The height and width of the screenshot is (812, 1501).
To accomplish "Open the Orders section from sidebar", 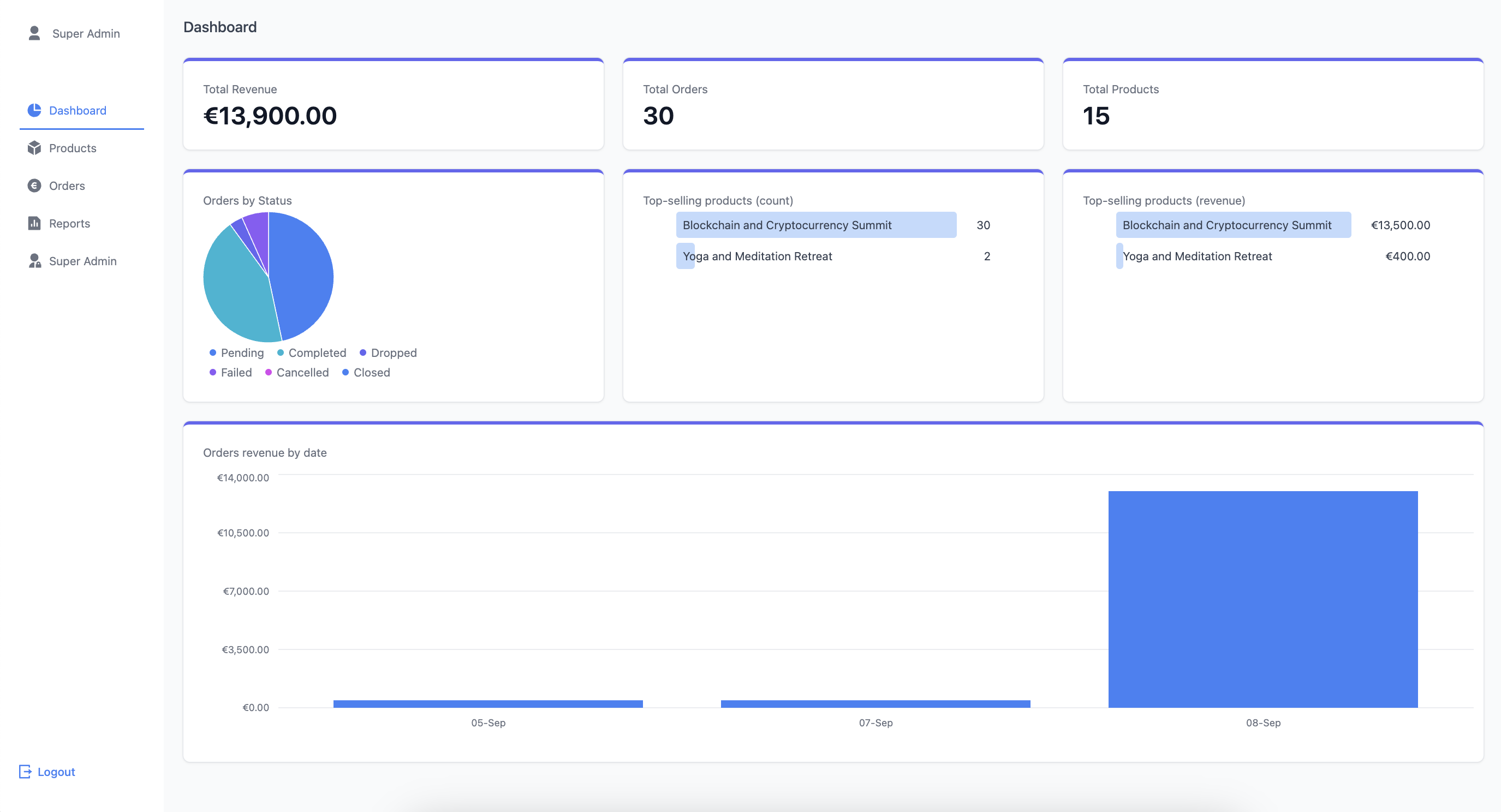I will (x=67, y=185).
